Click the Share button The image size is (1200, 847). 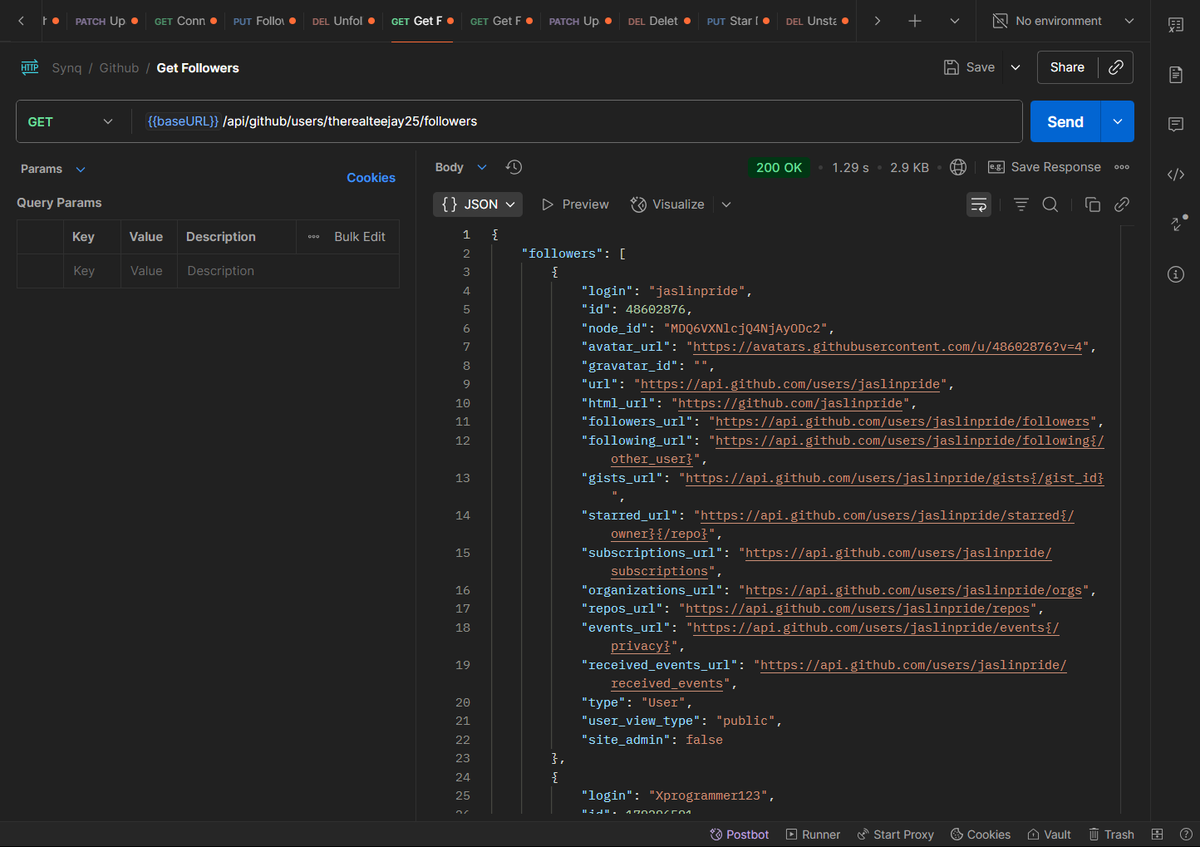[1067, 67]
